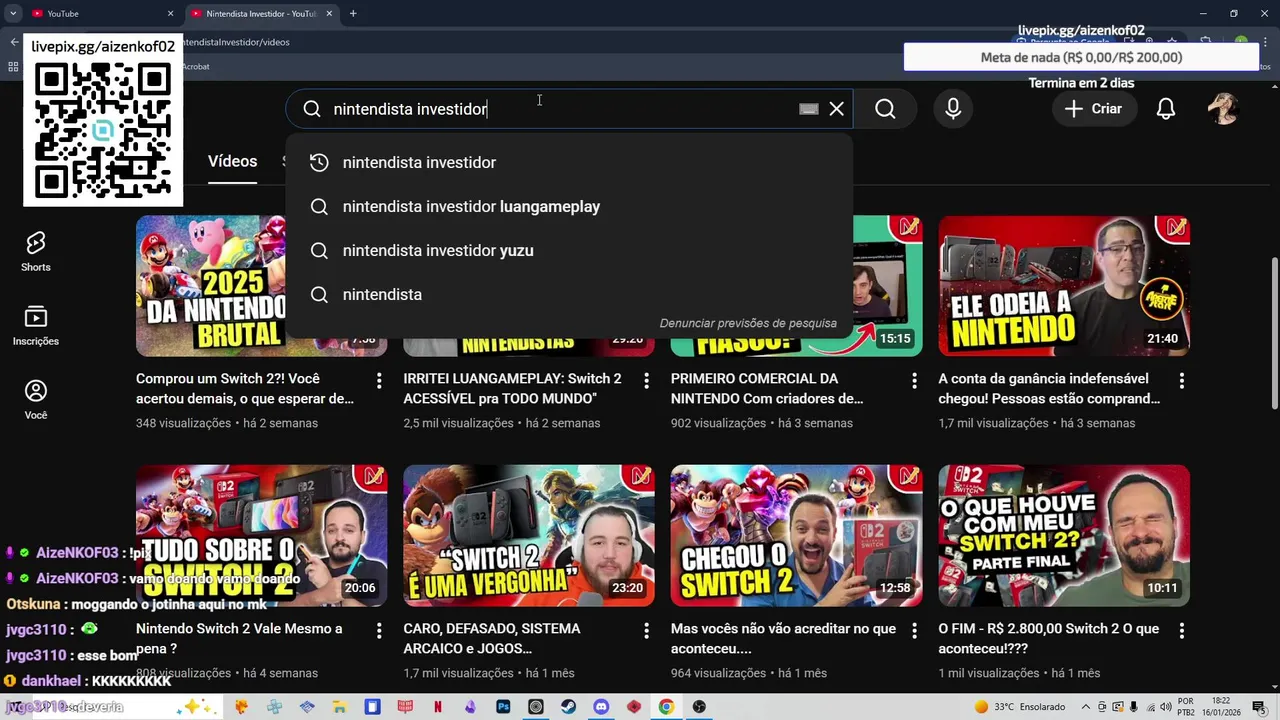Start voice search with the microphone icon
Screen dimensions: 1280x720
click(953, 109)
